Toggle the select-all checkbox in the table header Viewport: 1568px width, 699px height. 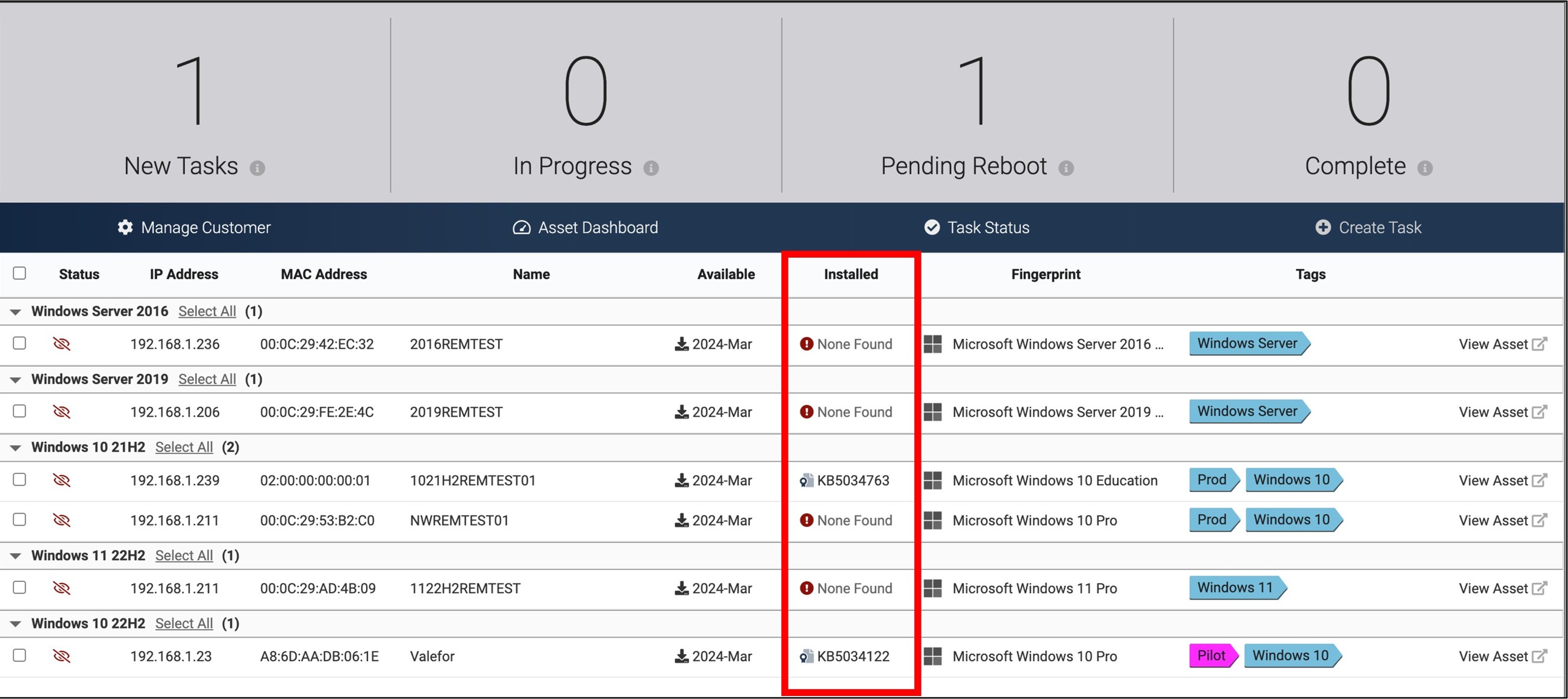click(x=19, y=274)
